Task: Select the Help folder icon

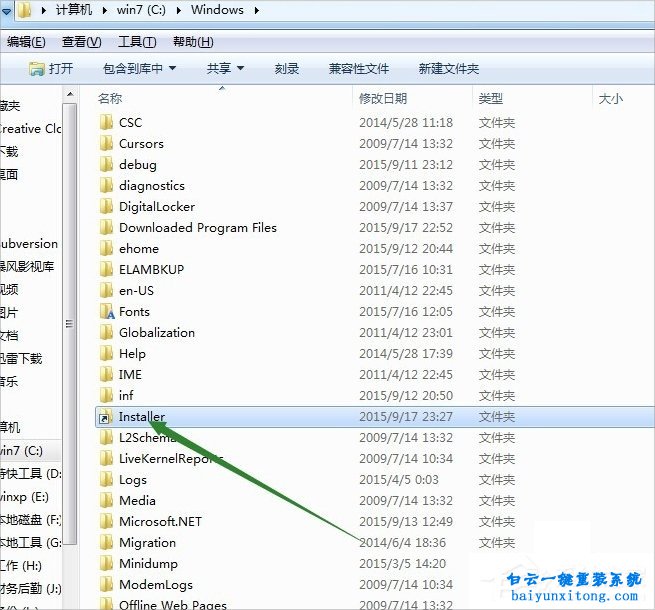Action: point(106,353)
